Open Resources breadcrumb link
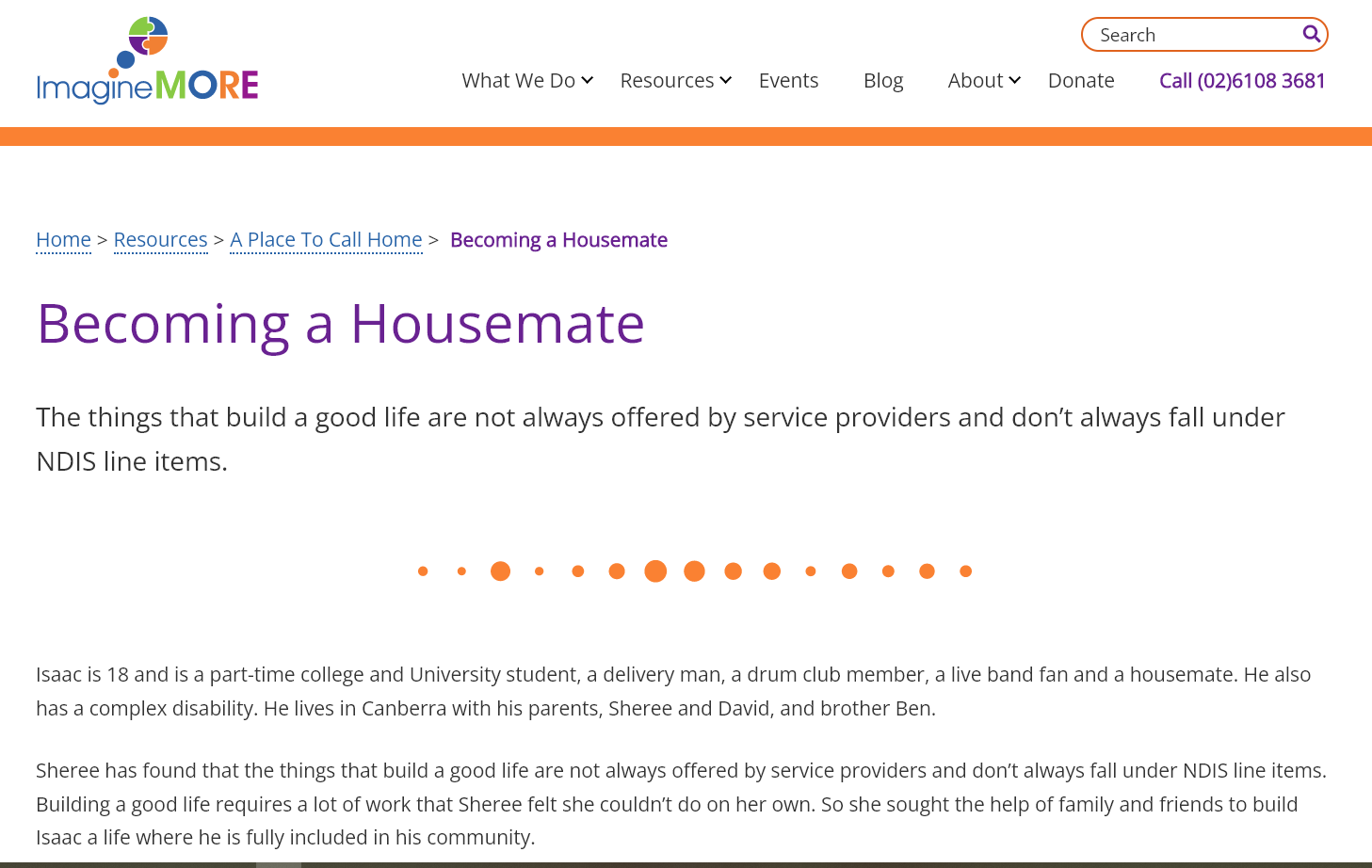 click(x=160, y=240)
